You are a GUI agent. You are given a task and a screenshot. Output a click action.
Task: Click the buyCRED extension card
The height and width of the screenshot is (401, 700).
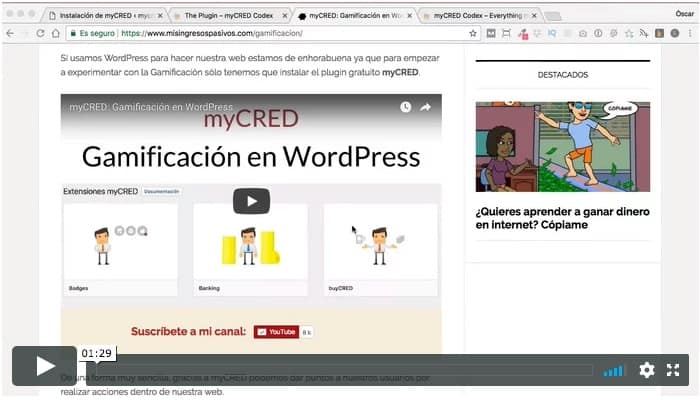(x=380, y=250)
